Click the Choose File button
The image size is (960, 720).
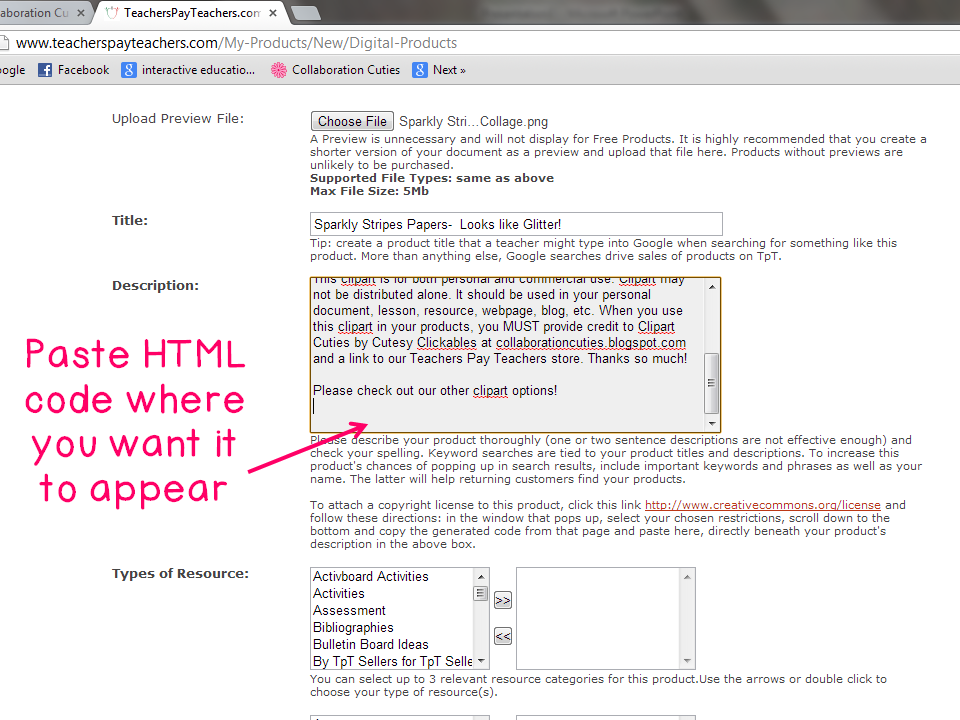point(352,120)
